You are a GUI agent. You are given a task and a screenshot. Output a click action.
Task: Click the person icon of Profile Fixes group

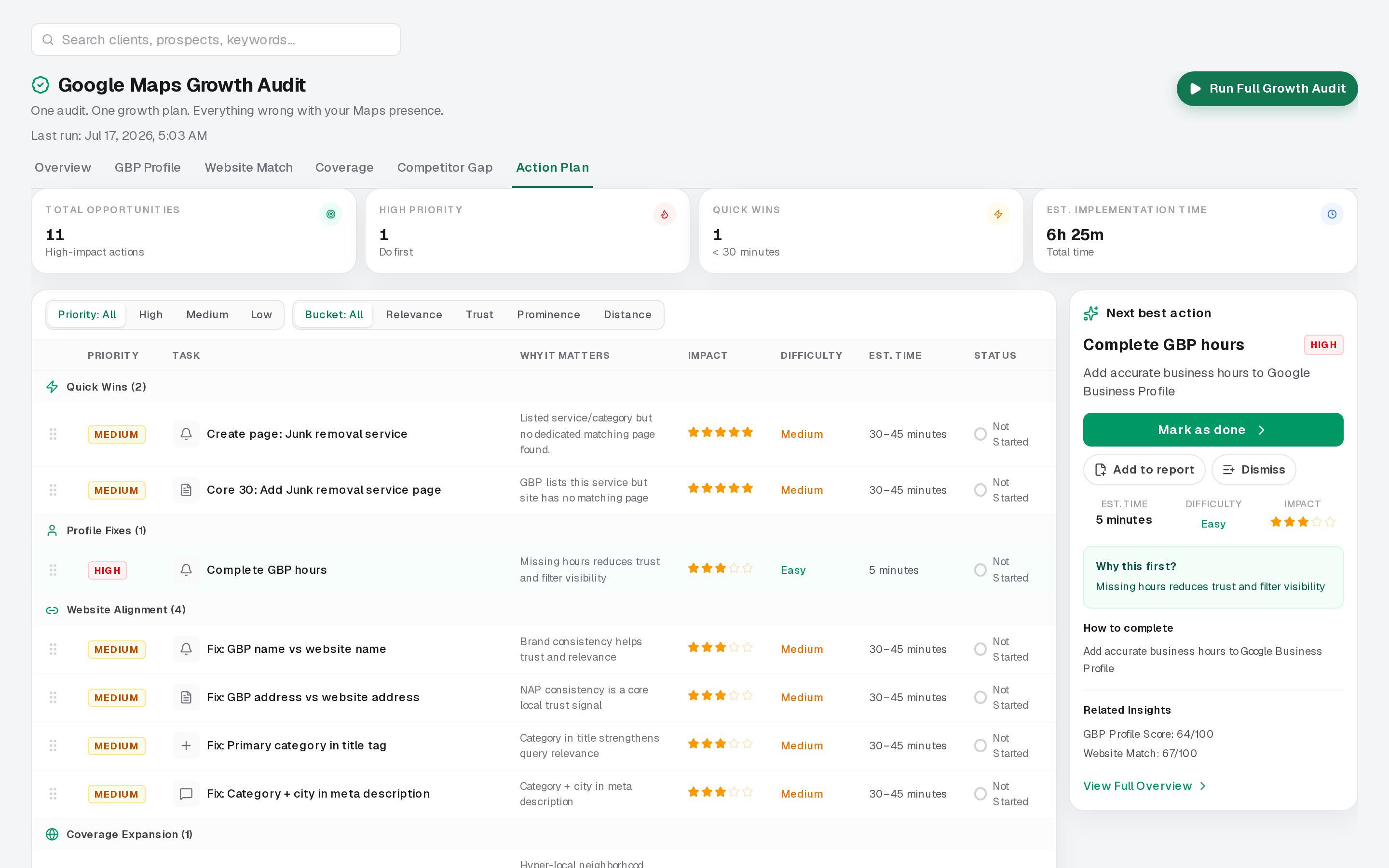tap(52, 530)
